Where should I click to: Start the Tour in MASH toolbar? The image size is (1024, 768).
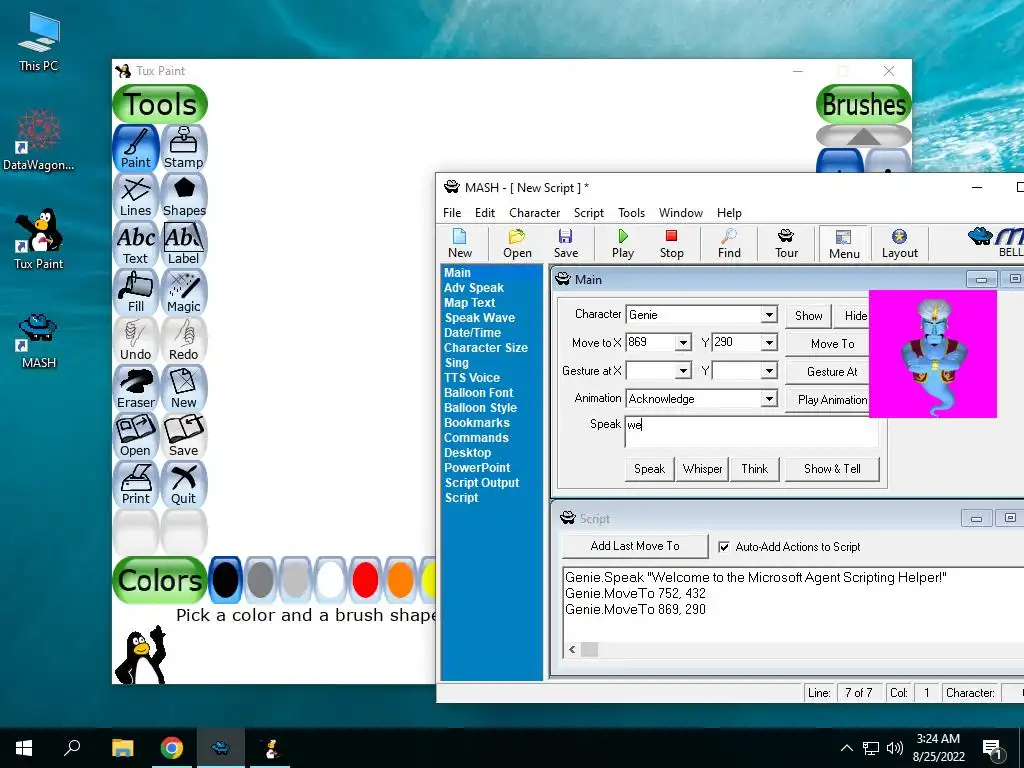coord(786,244)
